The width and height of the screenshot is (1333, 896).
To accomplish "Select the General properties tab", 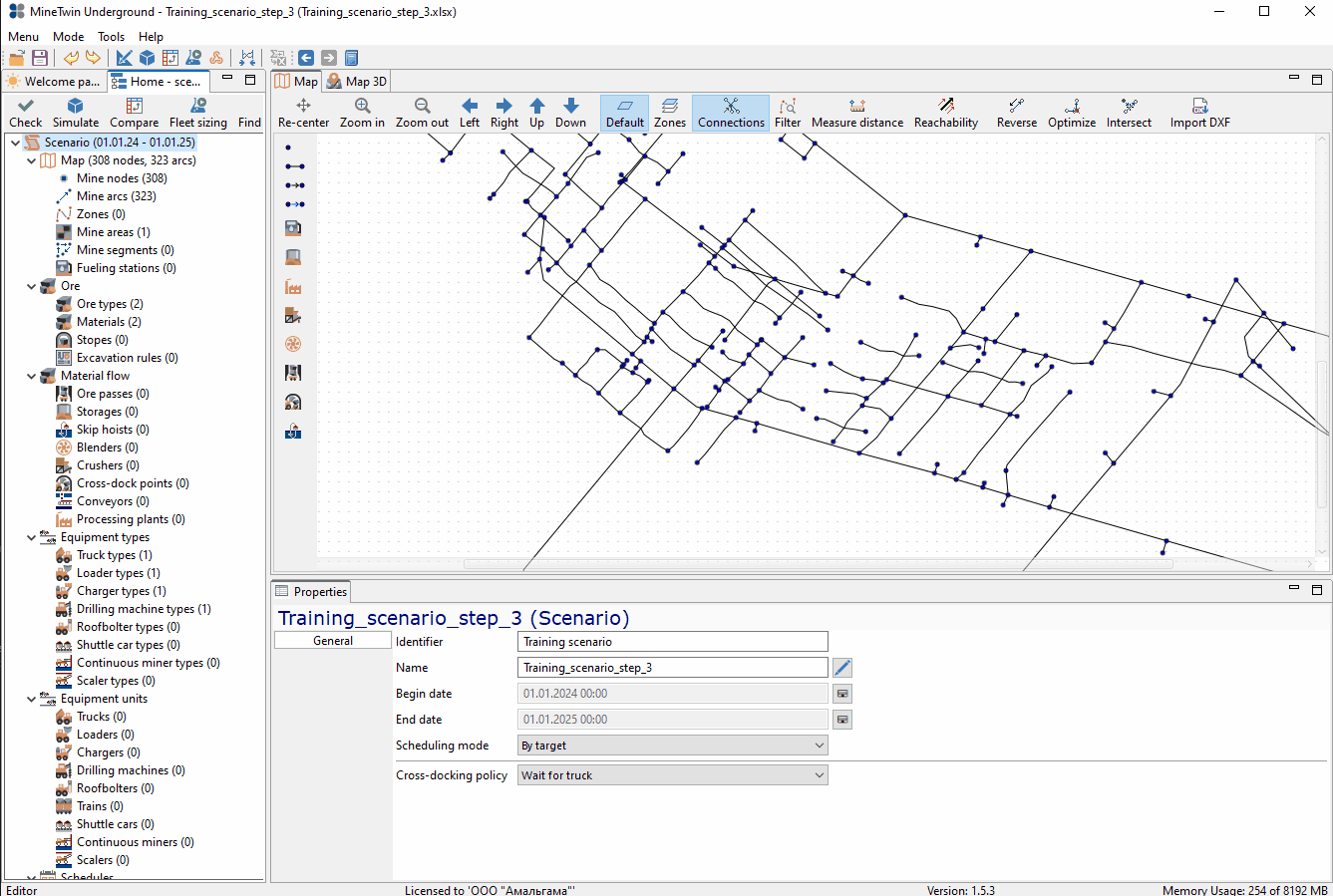I will [333, 641].
